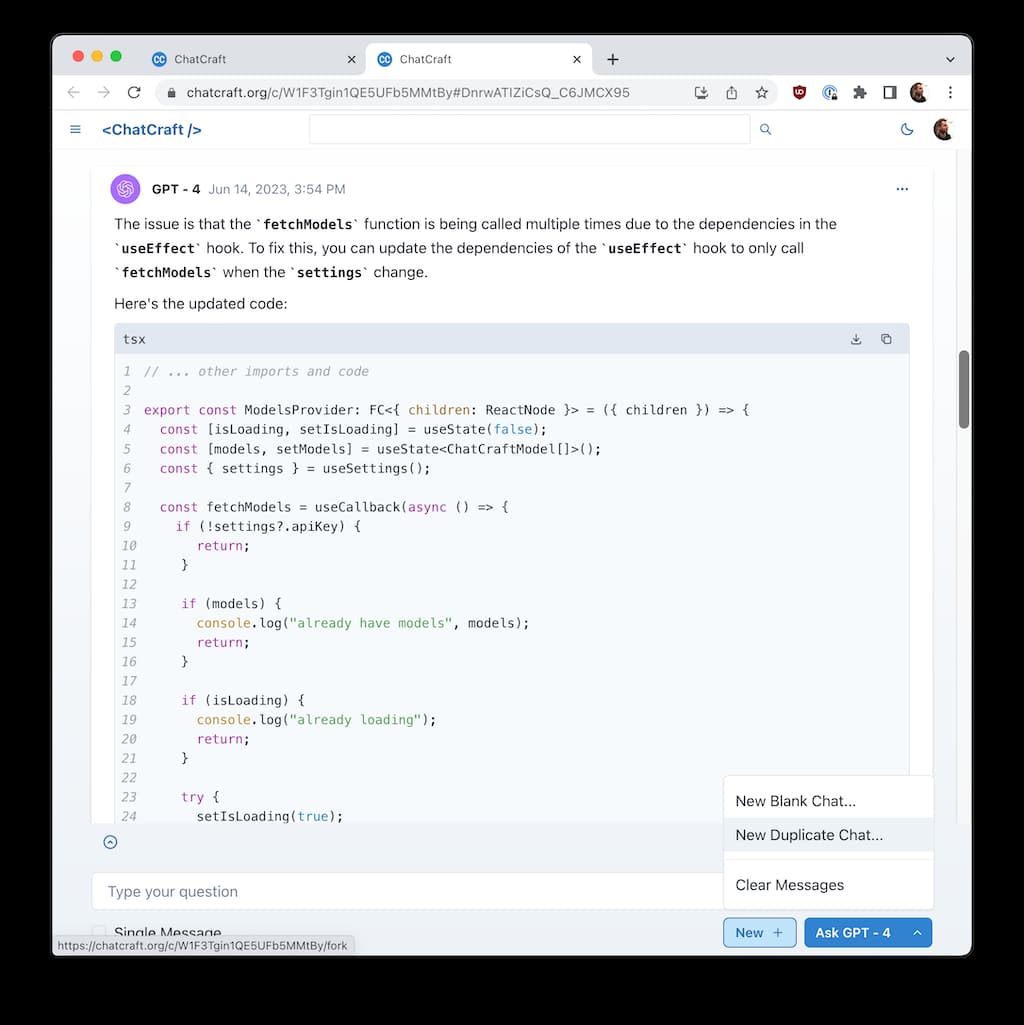
Task: Click the "Here's the updated code:" text
Action: 201,303
